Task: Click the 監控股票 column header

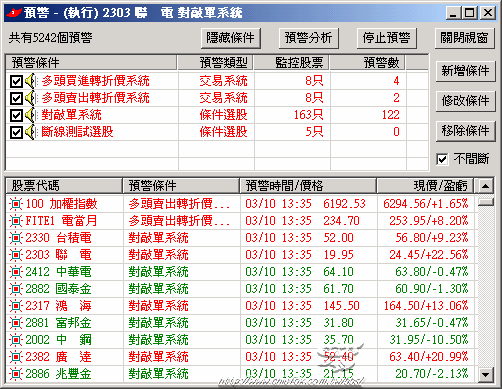Action: click(x=292, y=62)
